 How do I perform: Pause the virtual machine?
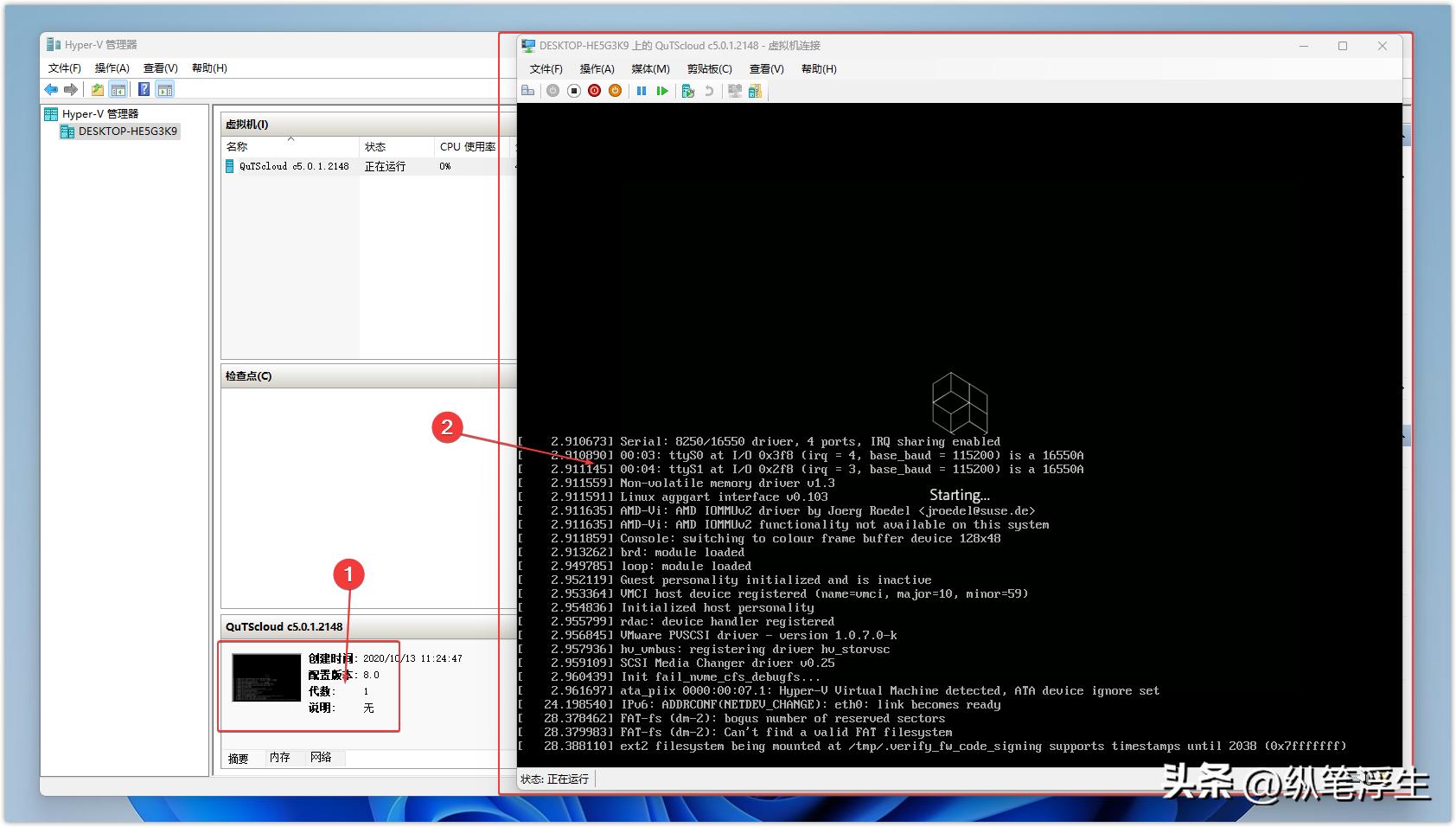point(641,91)
